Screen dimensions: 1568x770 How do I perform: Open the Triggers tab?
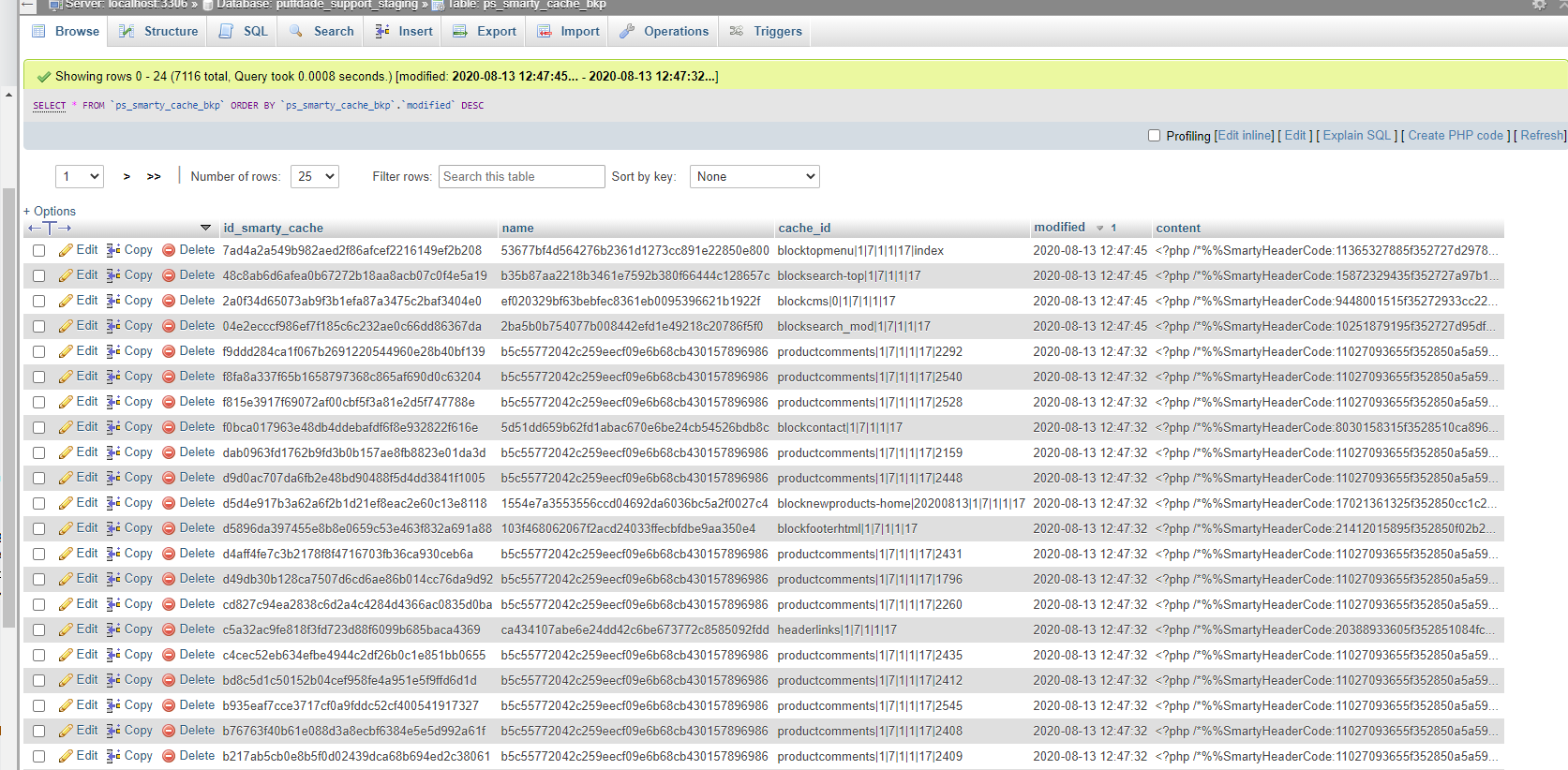pyautogui.click(x=766, y=31)
